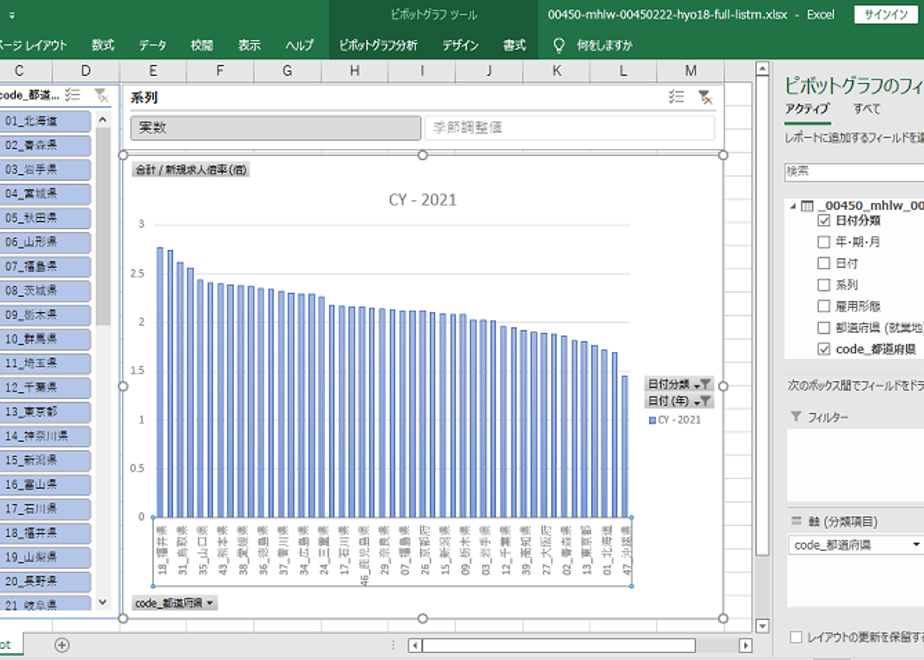Viewport: 924px width, 660px height.
Task: Open the ページ レイアウト ribbon tab
Action: pyautogui.click(x=33, y=45)
